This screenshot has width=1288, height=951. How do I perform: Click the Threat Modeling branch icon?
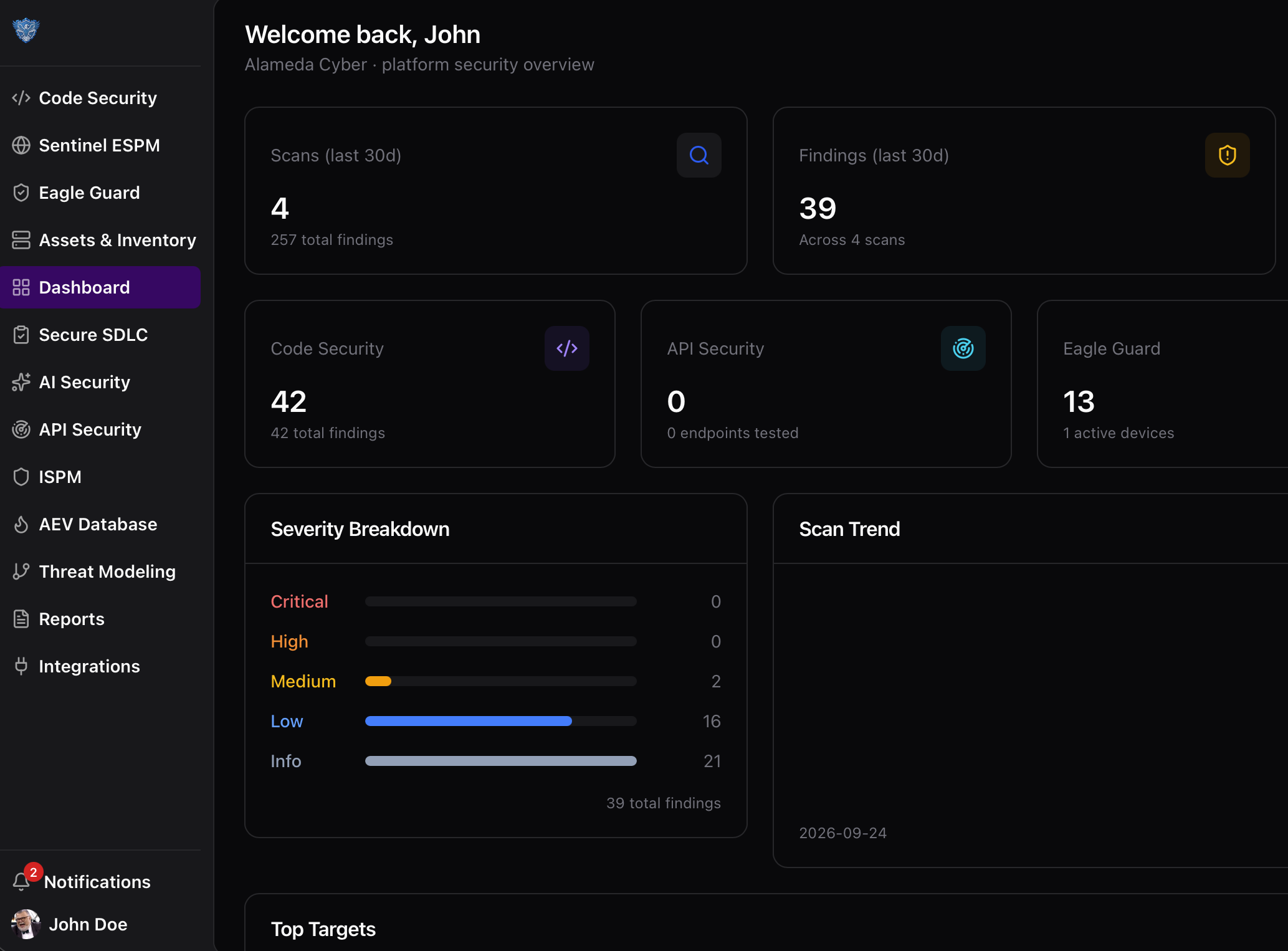click(x=21, y=571)
